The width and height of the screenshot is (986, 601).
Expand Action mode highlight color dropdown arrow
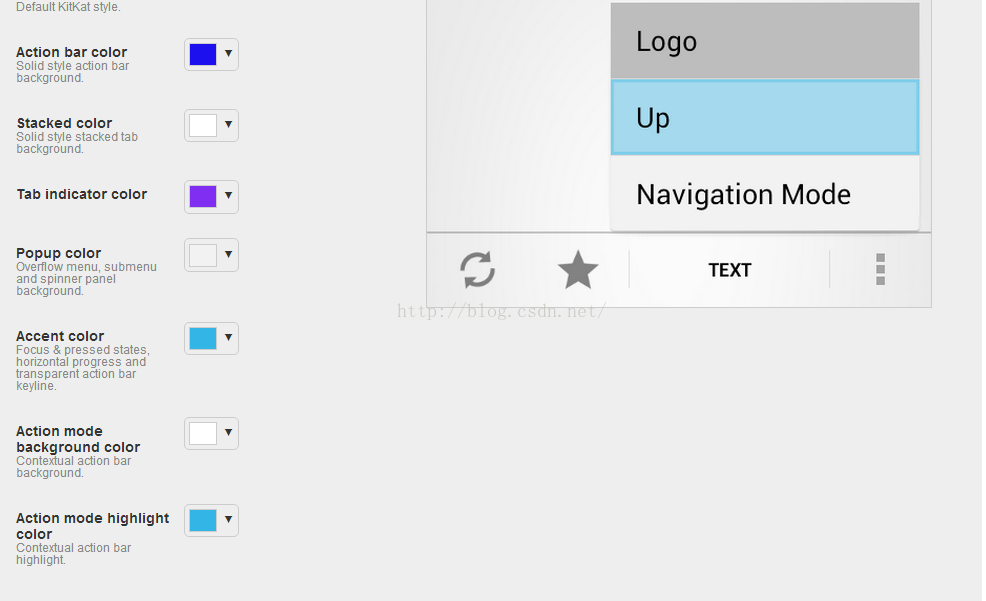229,520
